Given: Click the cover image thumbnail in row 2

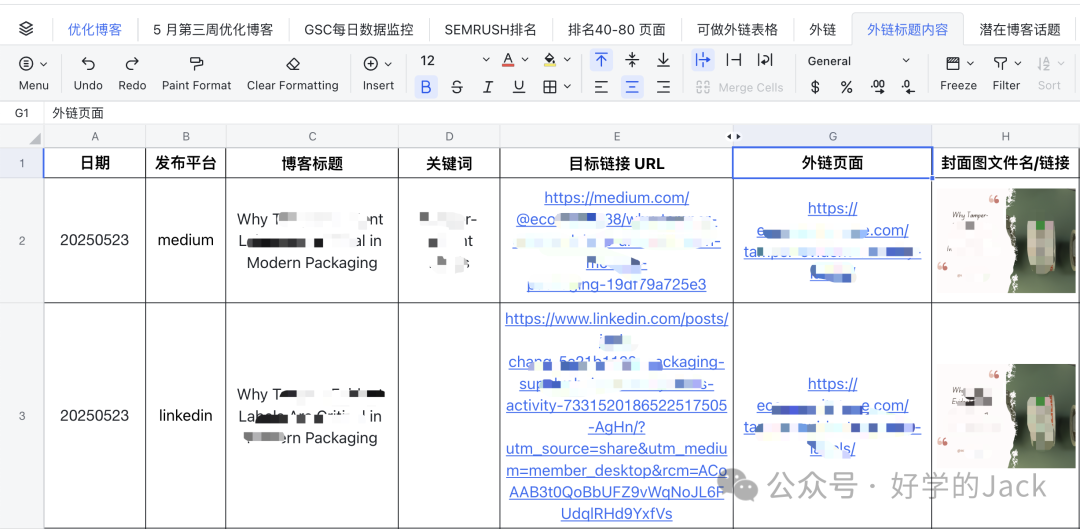Looking at the screenshot, I should (x=1006, y=240).
